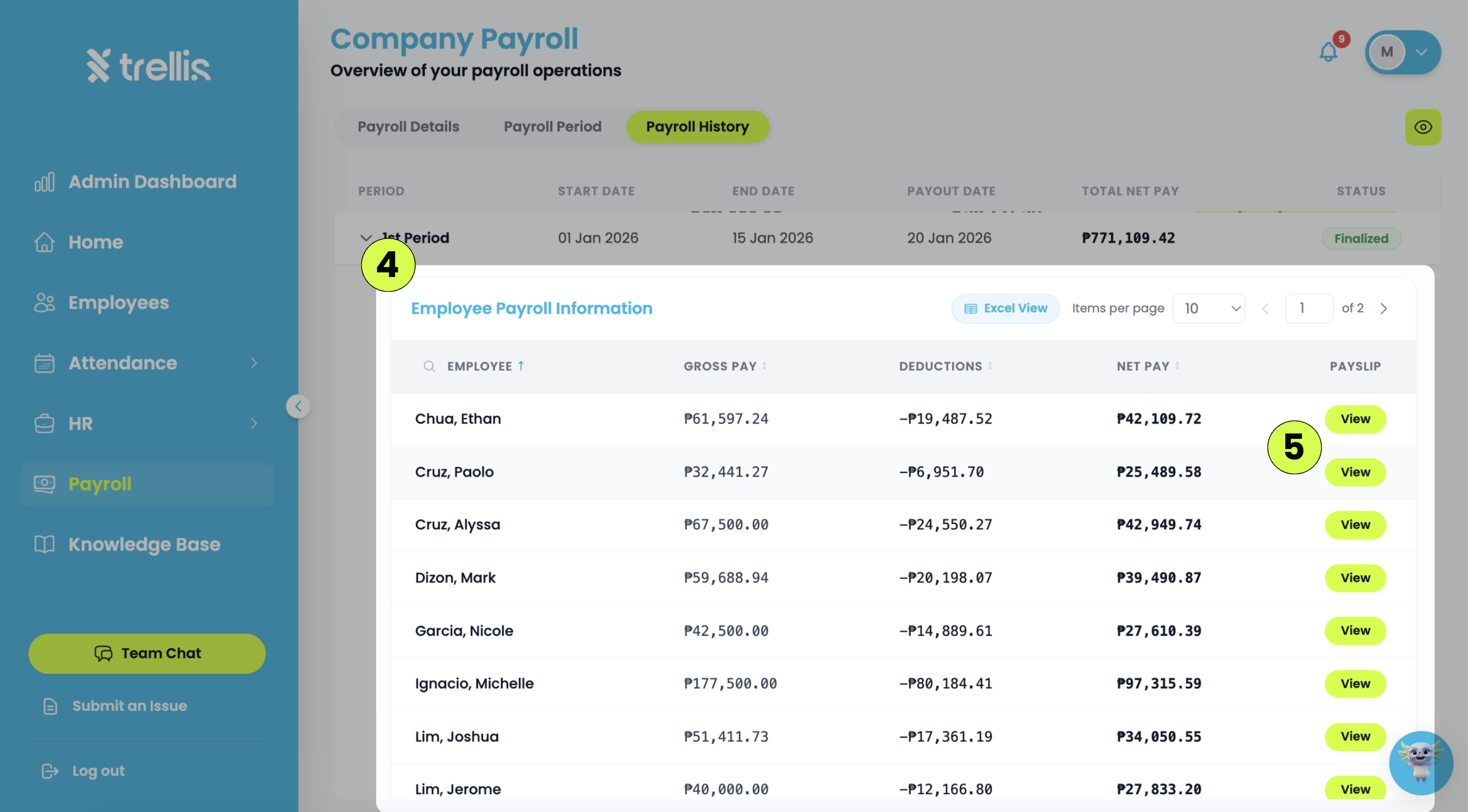Go to next page of employee payroll
This screenshot has width=1468, height=812.
tap(1383, 308)
